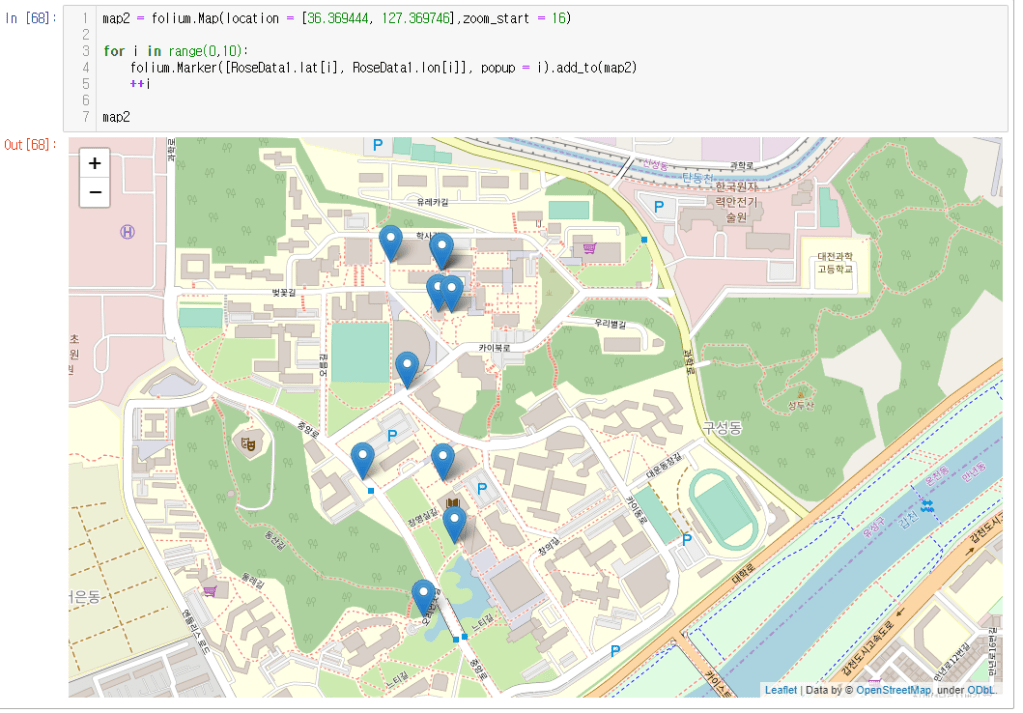Click the theater masks icon on map
1023x713 pixels.
pos(248,440)
